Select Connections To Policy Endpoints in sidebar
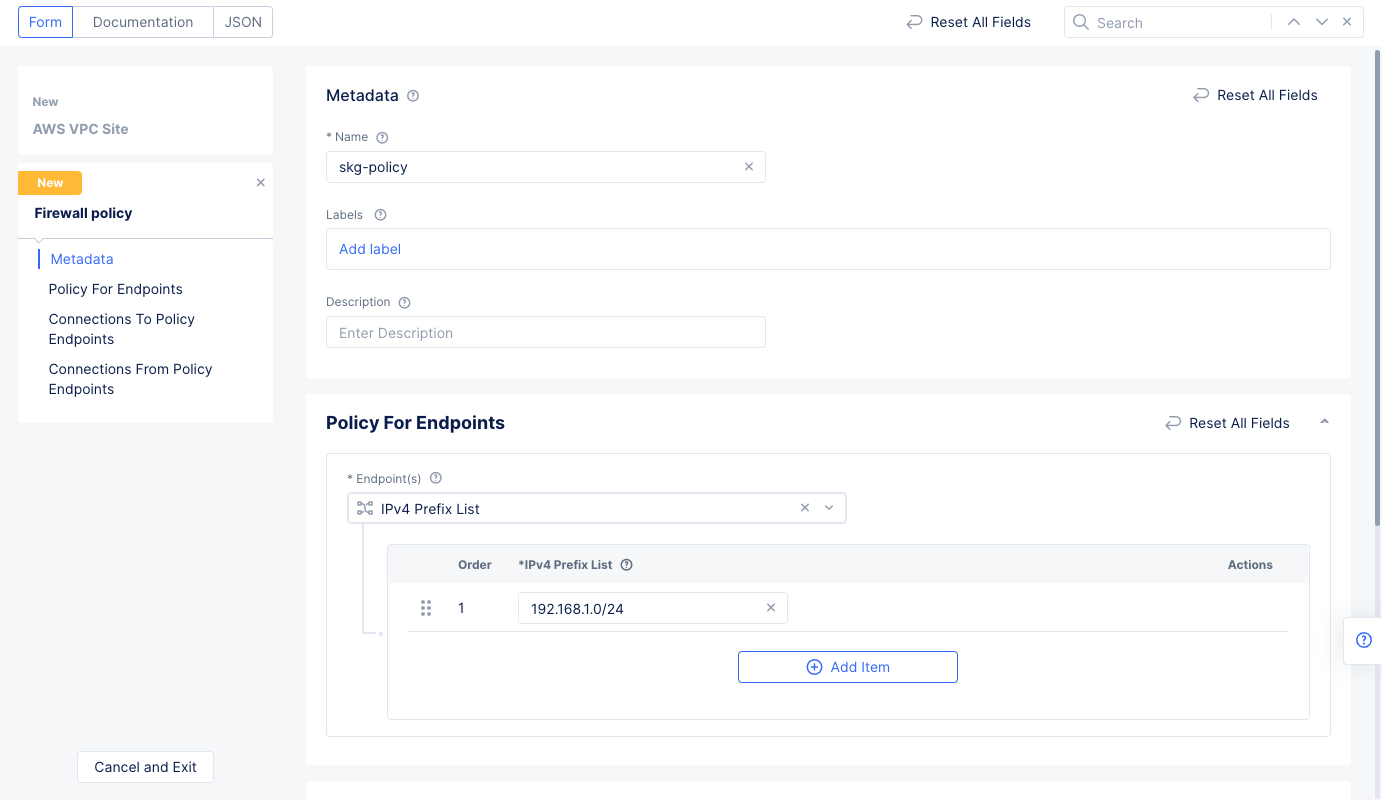 [x=121, y=329]
